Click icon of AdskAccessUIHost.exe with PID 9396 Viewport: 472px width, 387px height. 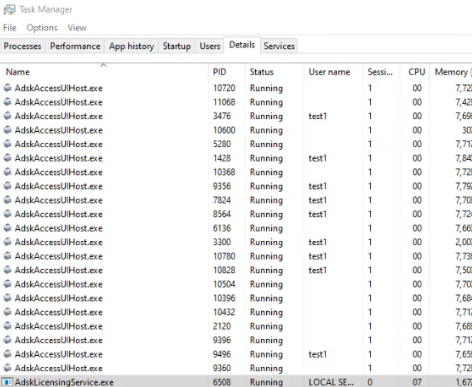(8, 340)
